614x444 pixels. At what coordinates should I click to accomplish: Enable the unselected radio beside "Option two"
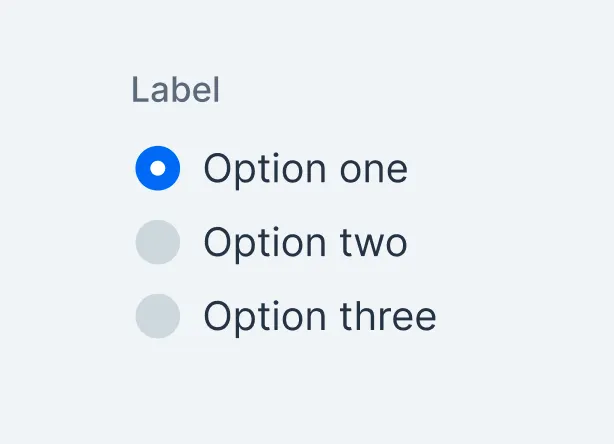[x=158, y=242]
